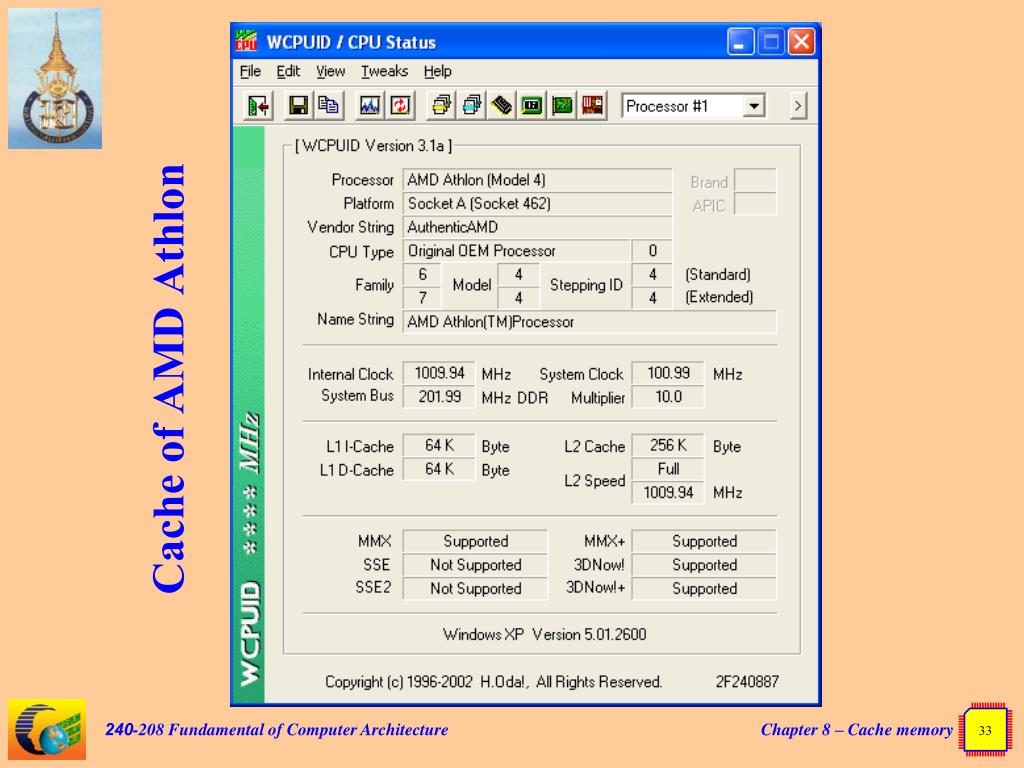Click the yellow stacked-windows toolbar icon
The width and height of the screenshot is (1024, 768).
point(441,106)
